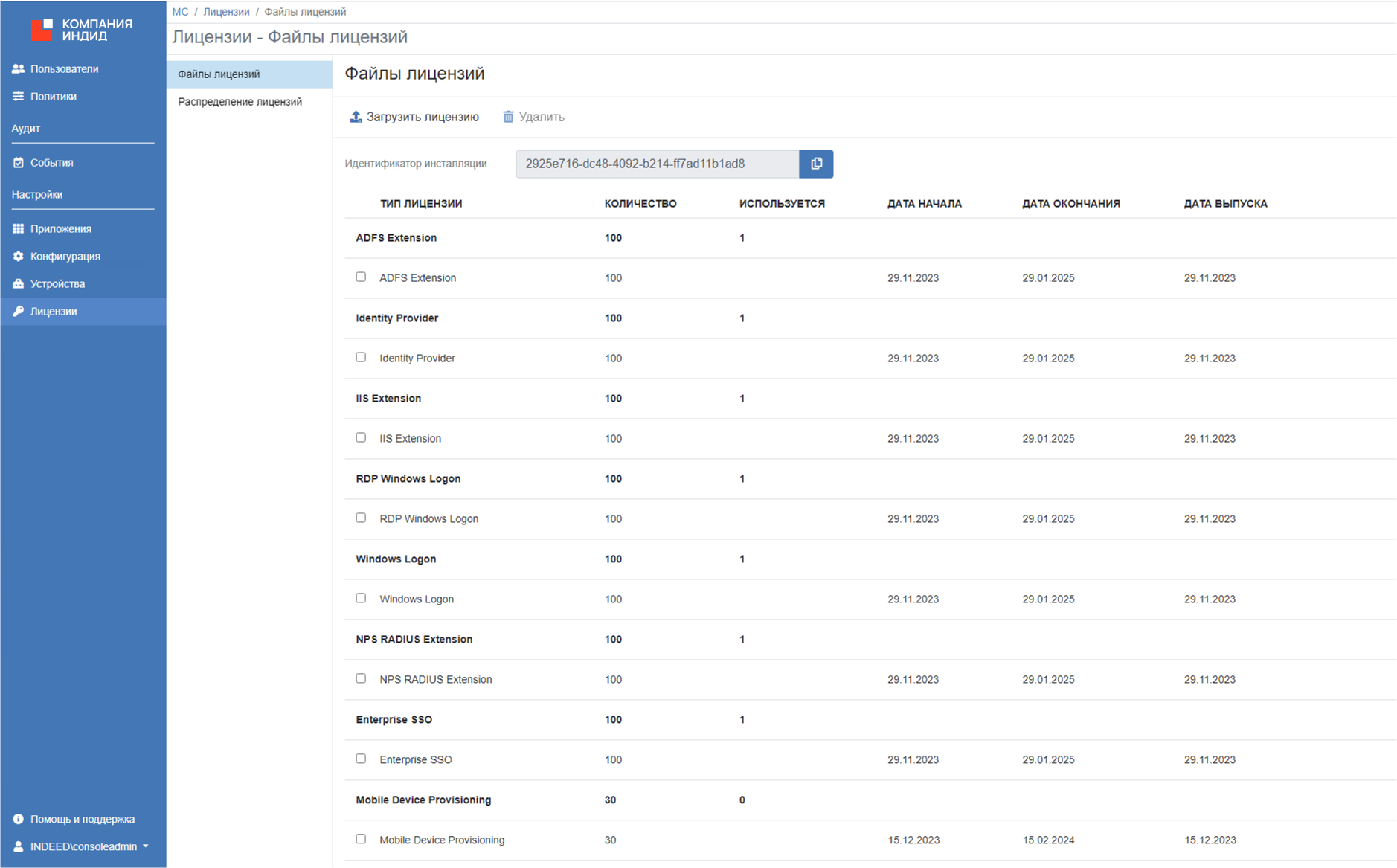Viewport: 1397px width, 868px height.
Task: Open Помощь и поддержка link
Action: 82,819
